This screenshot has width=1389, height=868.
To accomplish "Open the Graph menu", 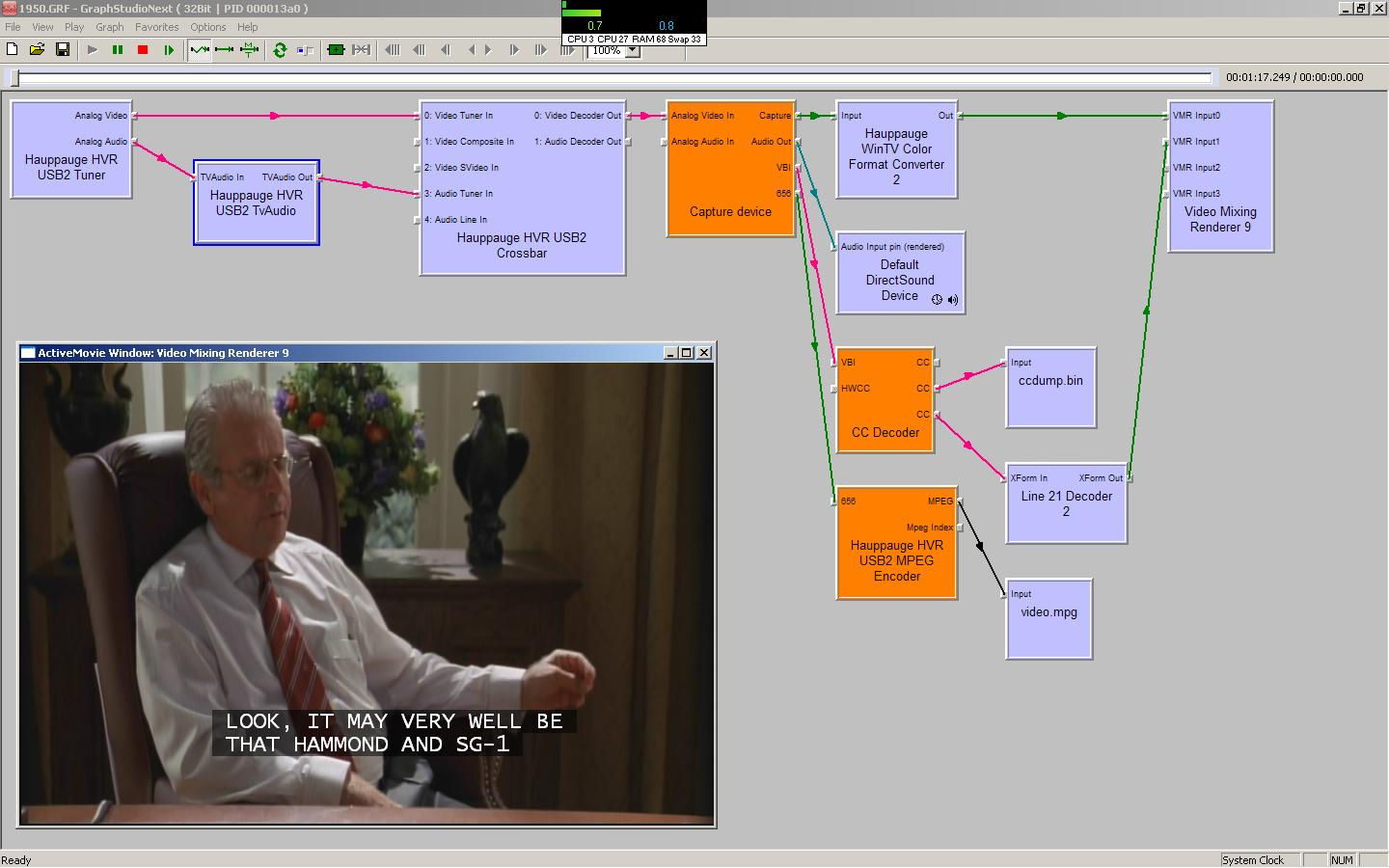I will click(109, 27).
